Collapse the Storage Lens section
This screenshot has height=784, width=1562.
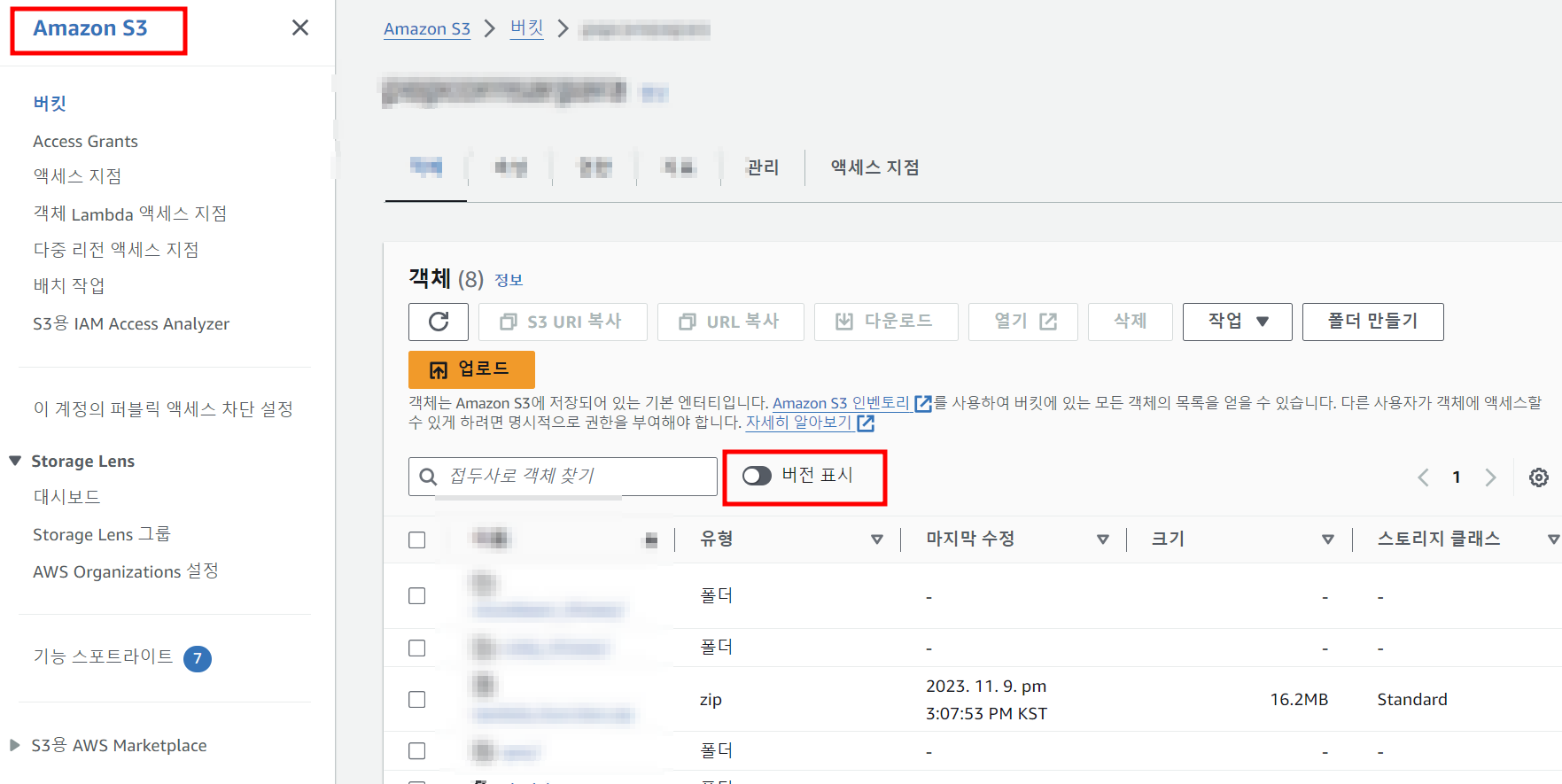[x=15, y=461]
